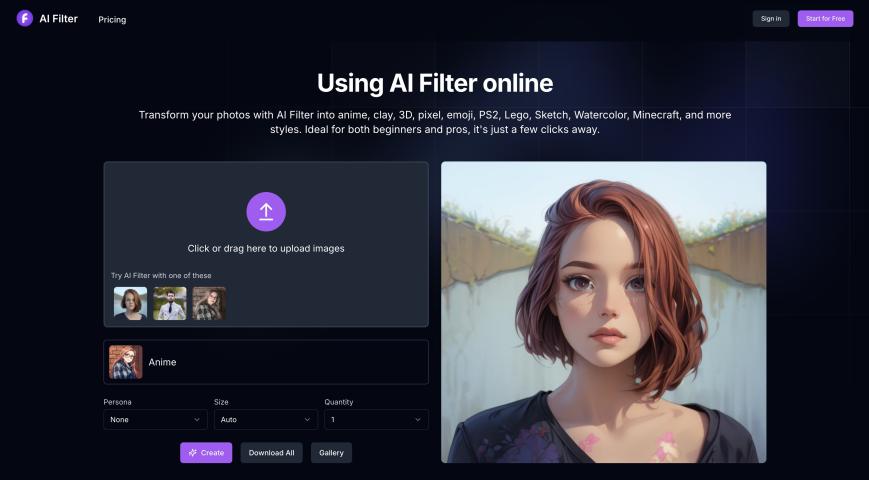Go to home via AI Filter brand name
The image size is (869, 480).
[x=58, y=18]
